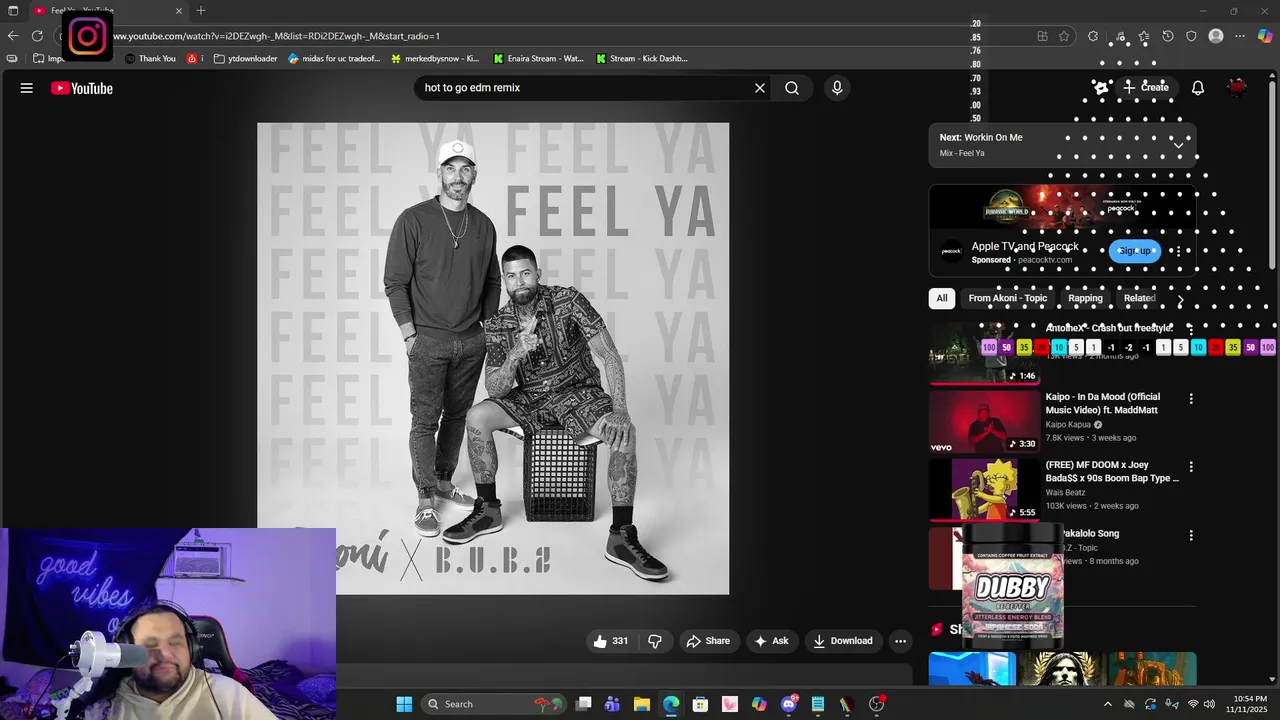Open the Wais Beatz channel link

(x=1066, y=492)
